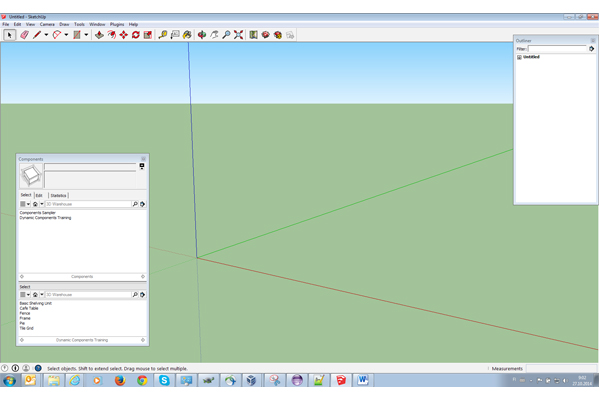Click the Paint Bucket tool
The height and width of the screenshot is (400, 600).
coord(187,35)
